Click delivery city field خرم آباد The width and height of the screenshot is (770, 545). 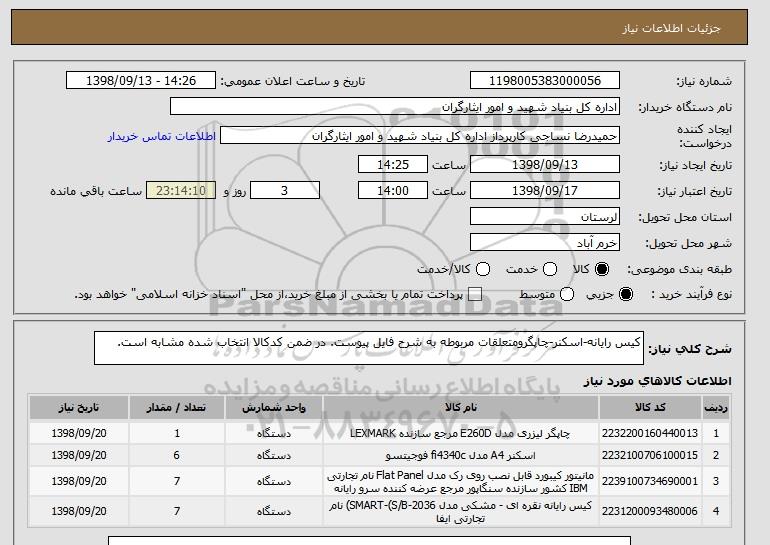(545, 243)
